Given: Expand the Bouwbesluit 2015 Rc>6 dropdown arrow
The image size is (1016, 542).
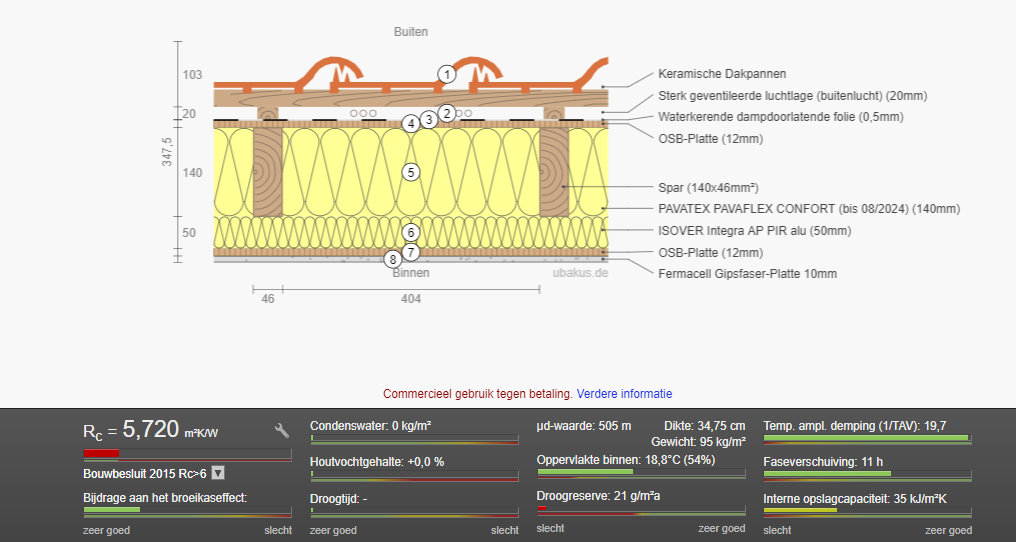Looking at the screenshot, I should click(x=218, y=473).
